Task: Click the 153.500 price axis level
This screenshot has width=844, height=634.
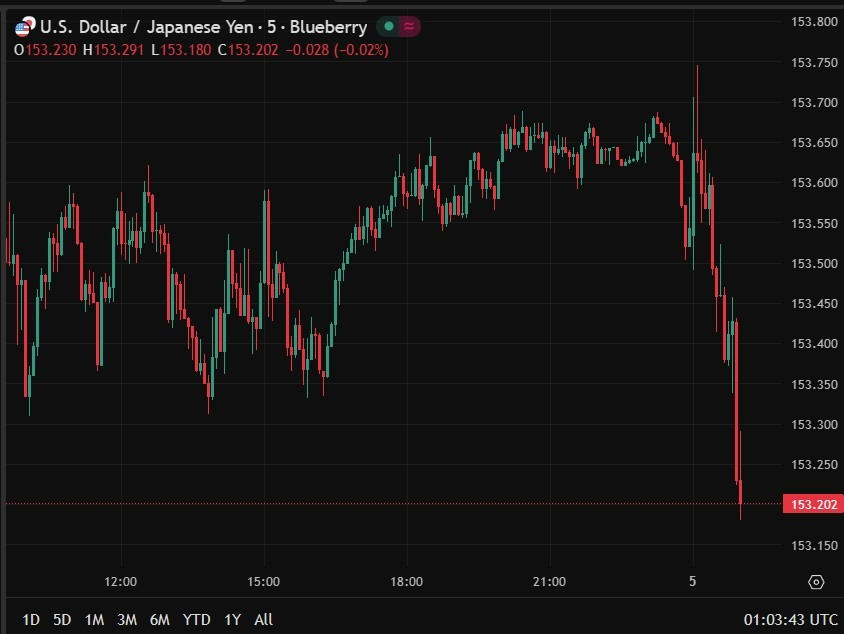Action: coord(814,264)
